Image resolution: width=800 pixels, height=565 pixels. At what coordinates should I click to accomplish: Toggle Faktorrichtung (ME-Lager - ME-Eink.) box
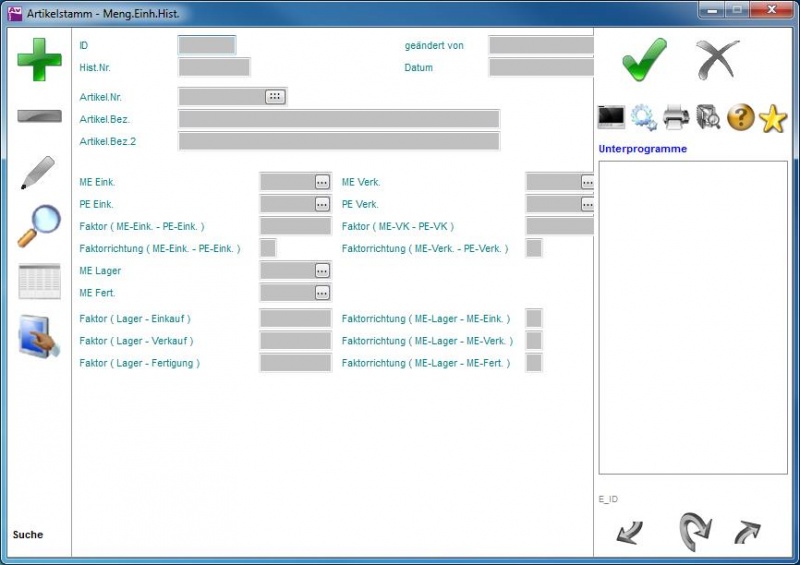pos(534,318)
